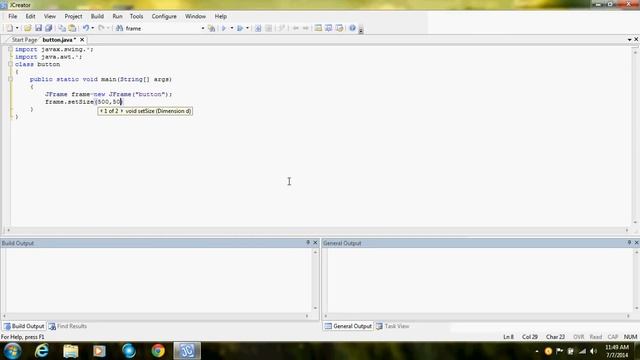This screenshot has height=360, width=640.
Task: Collapse the class button fold marker
Action: point(11,64)
